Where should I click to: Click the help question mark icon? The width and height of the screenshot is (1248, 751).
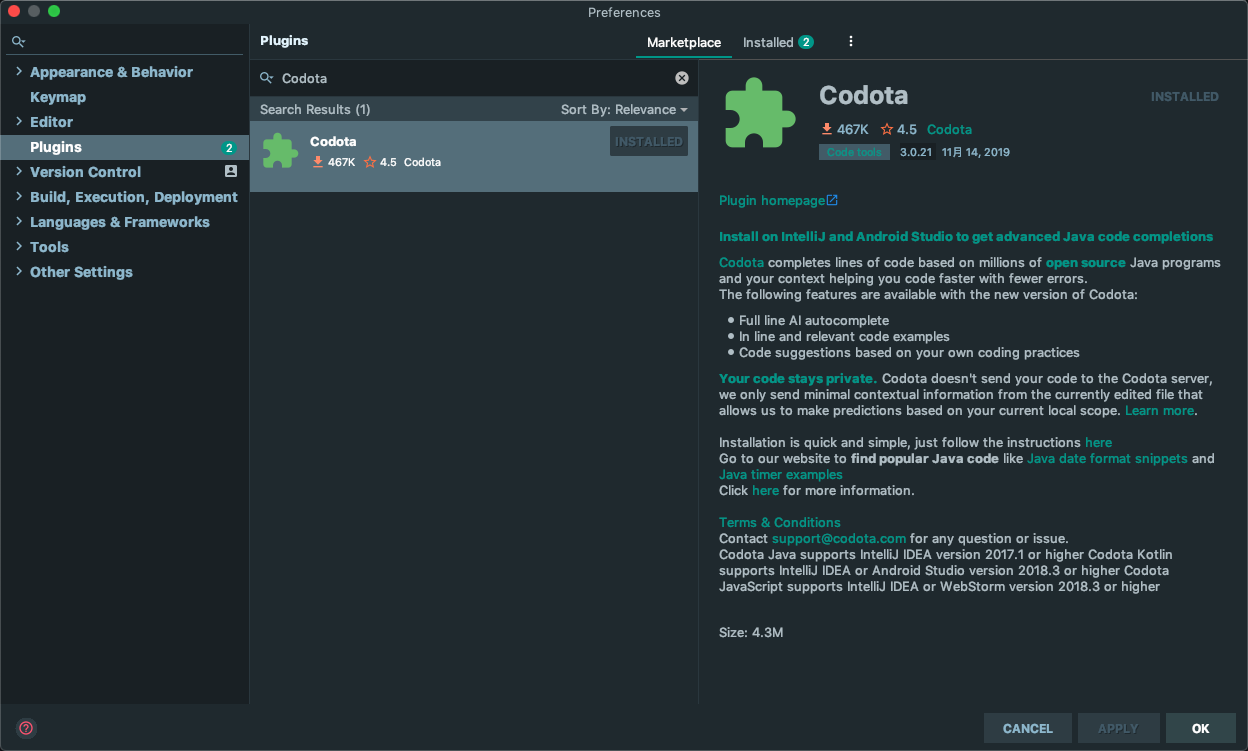[27, 728]
